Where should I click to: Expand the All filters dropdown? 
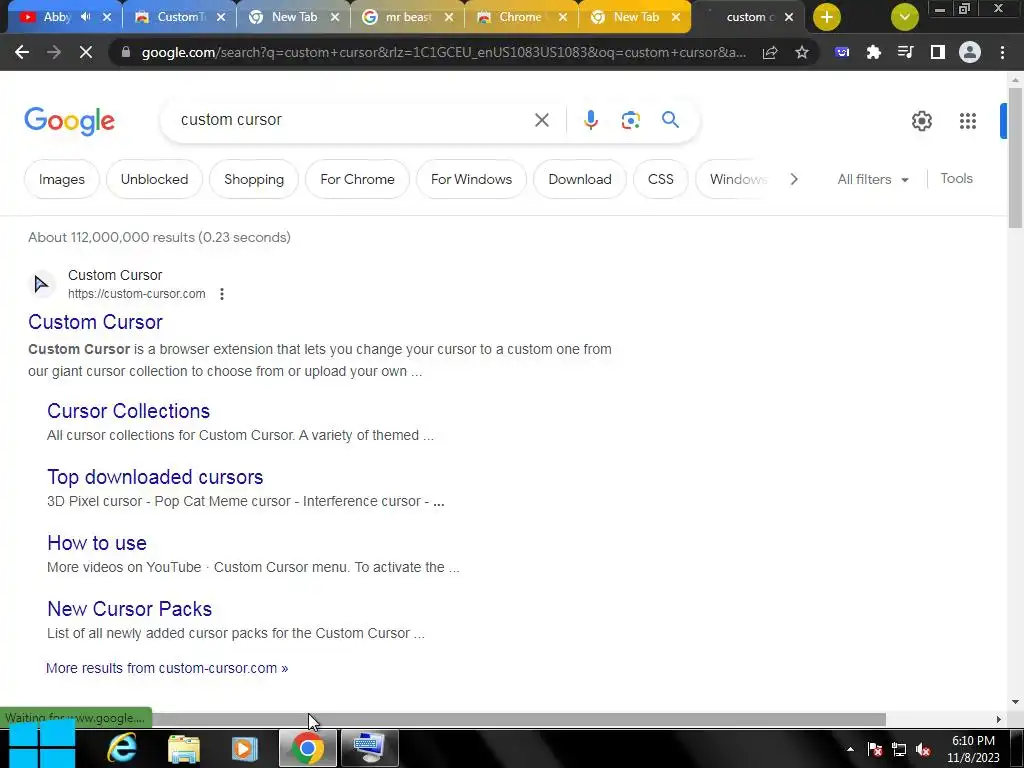click(x=872, y=179)
